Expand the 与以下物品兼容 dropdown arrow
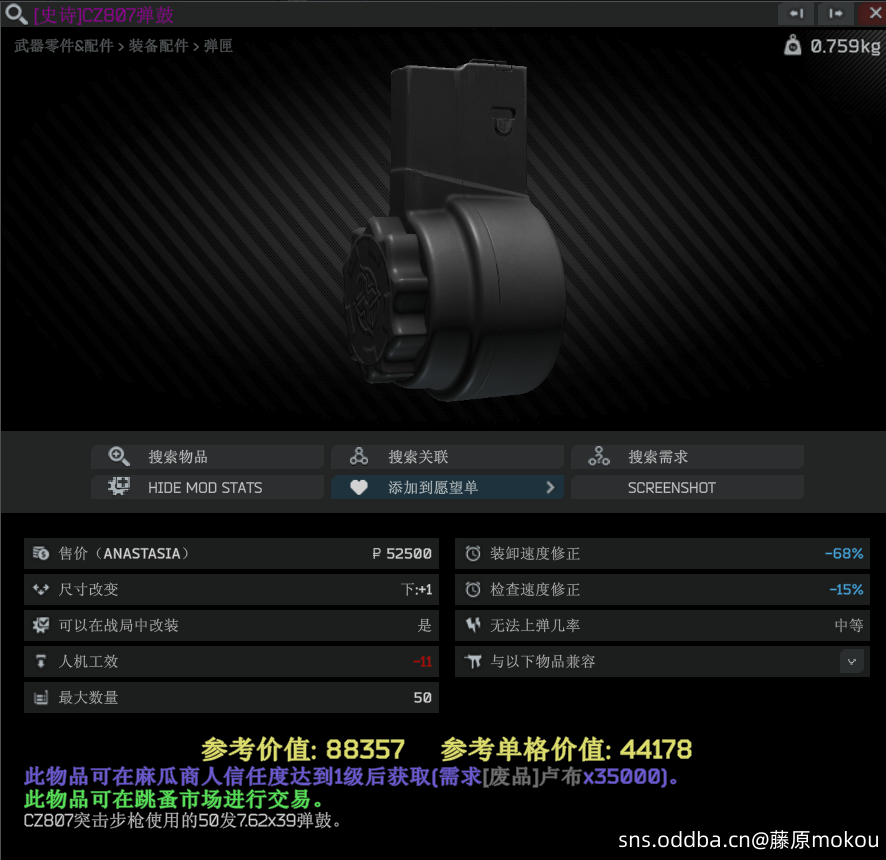Viewport: 886px width, 860px height. (852, 662)
